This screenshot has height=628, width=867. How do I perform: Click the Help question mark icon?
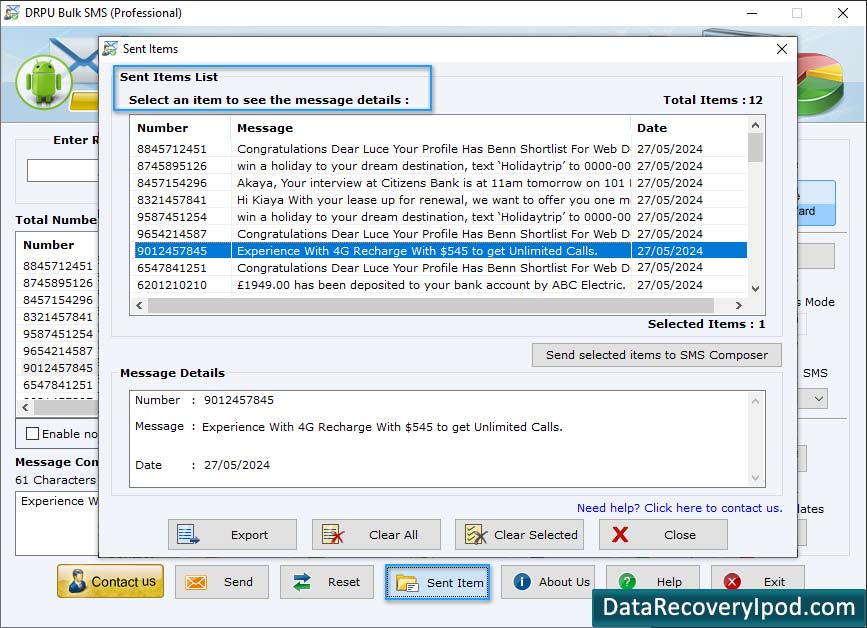[x=627, y=582]
